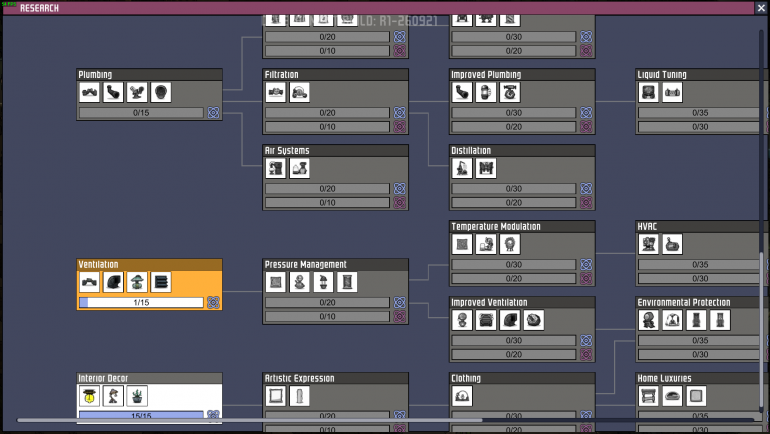
Task: Select the bed icon in Home Luxuries
Action: (x=648, y=396)
